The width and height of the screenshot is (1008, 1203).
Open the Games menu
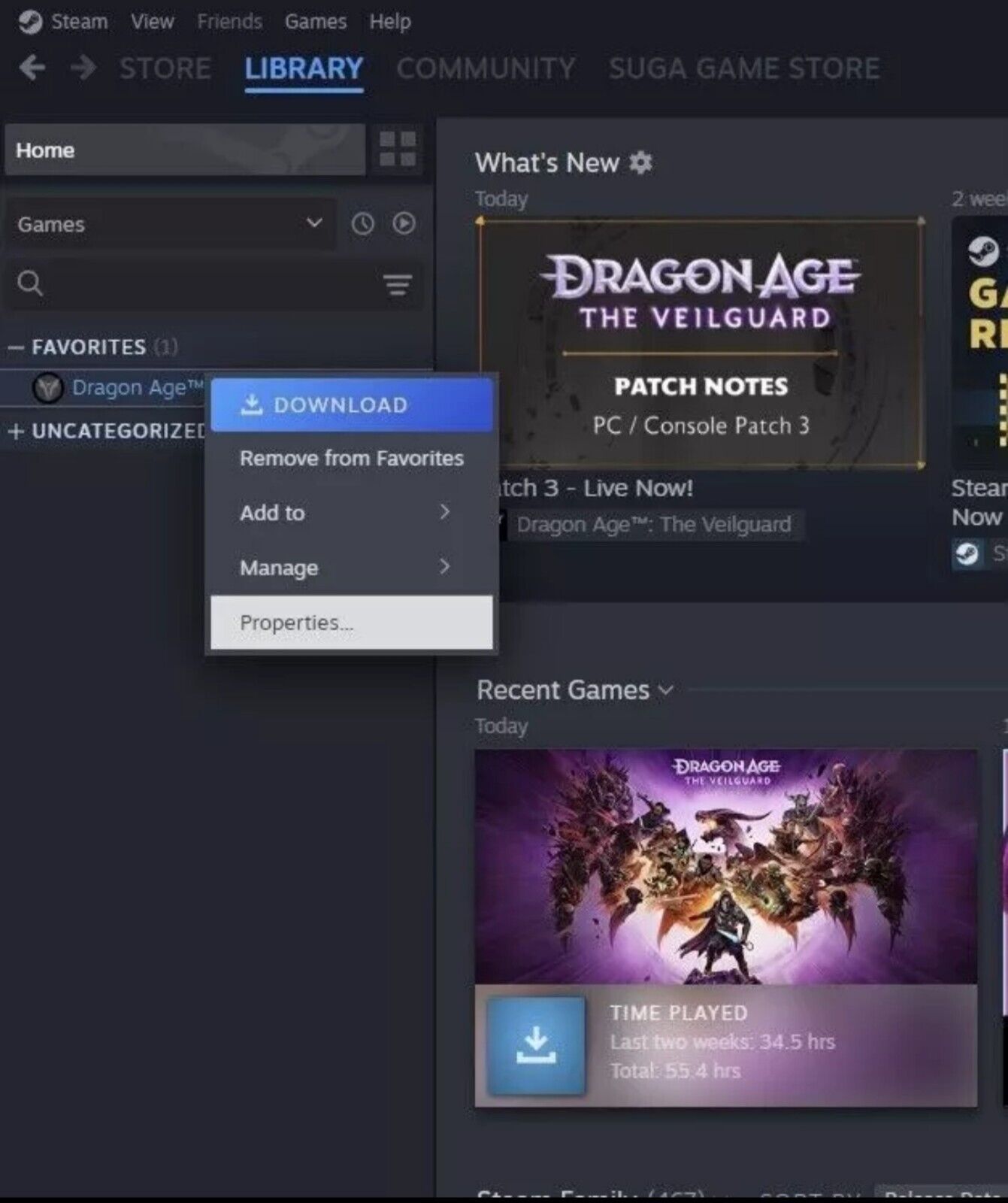tap(315, 22)
